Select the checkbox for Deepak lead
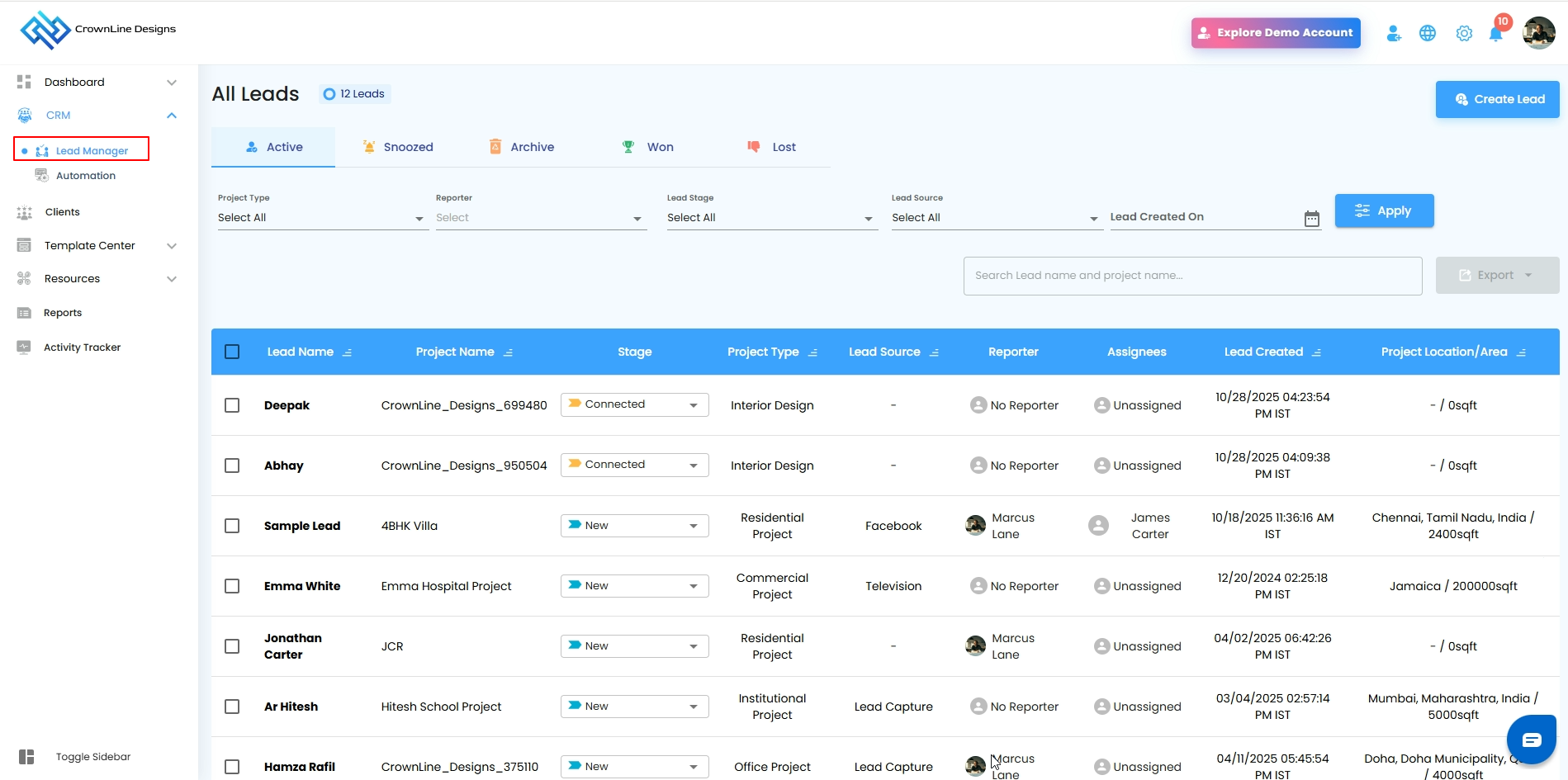 (232, 405)
